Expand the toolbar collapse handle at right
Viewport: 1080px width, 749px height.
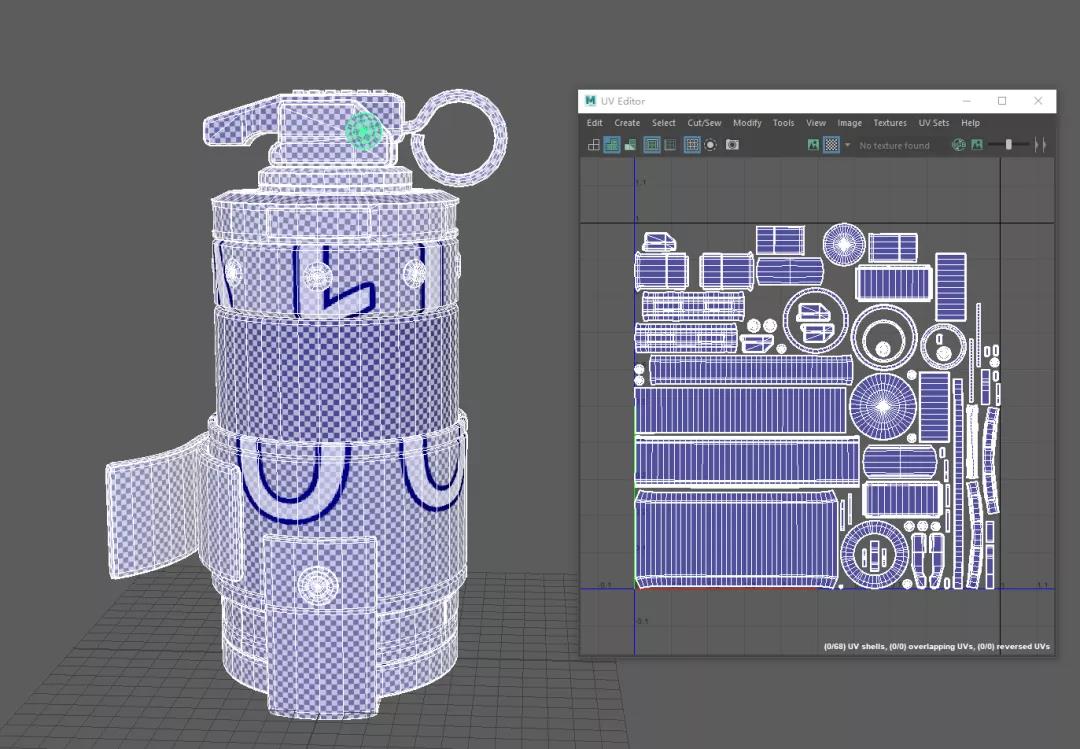click(1040, 145)
